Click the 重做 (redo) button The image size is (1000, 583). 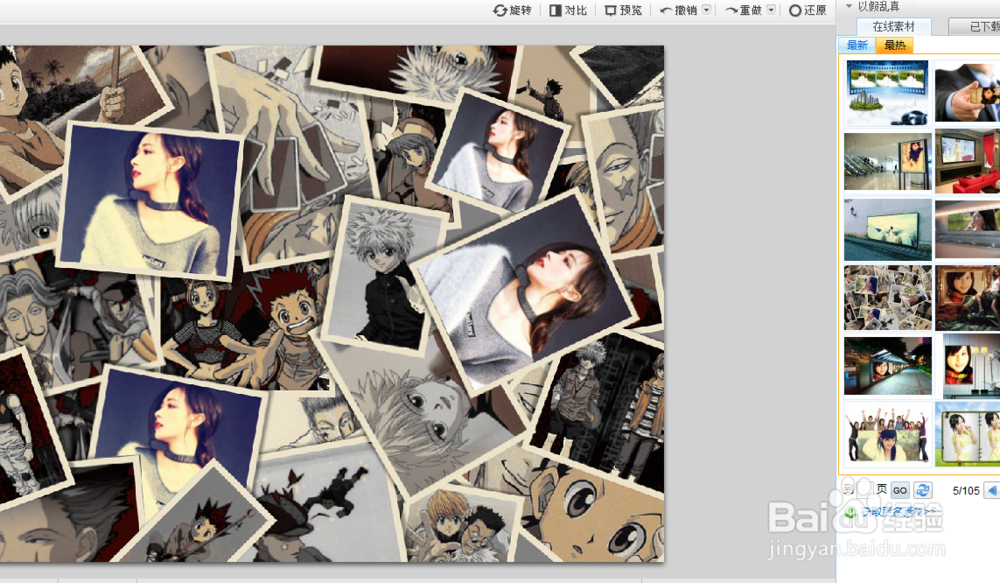743,10
